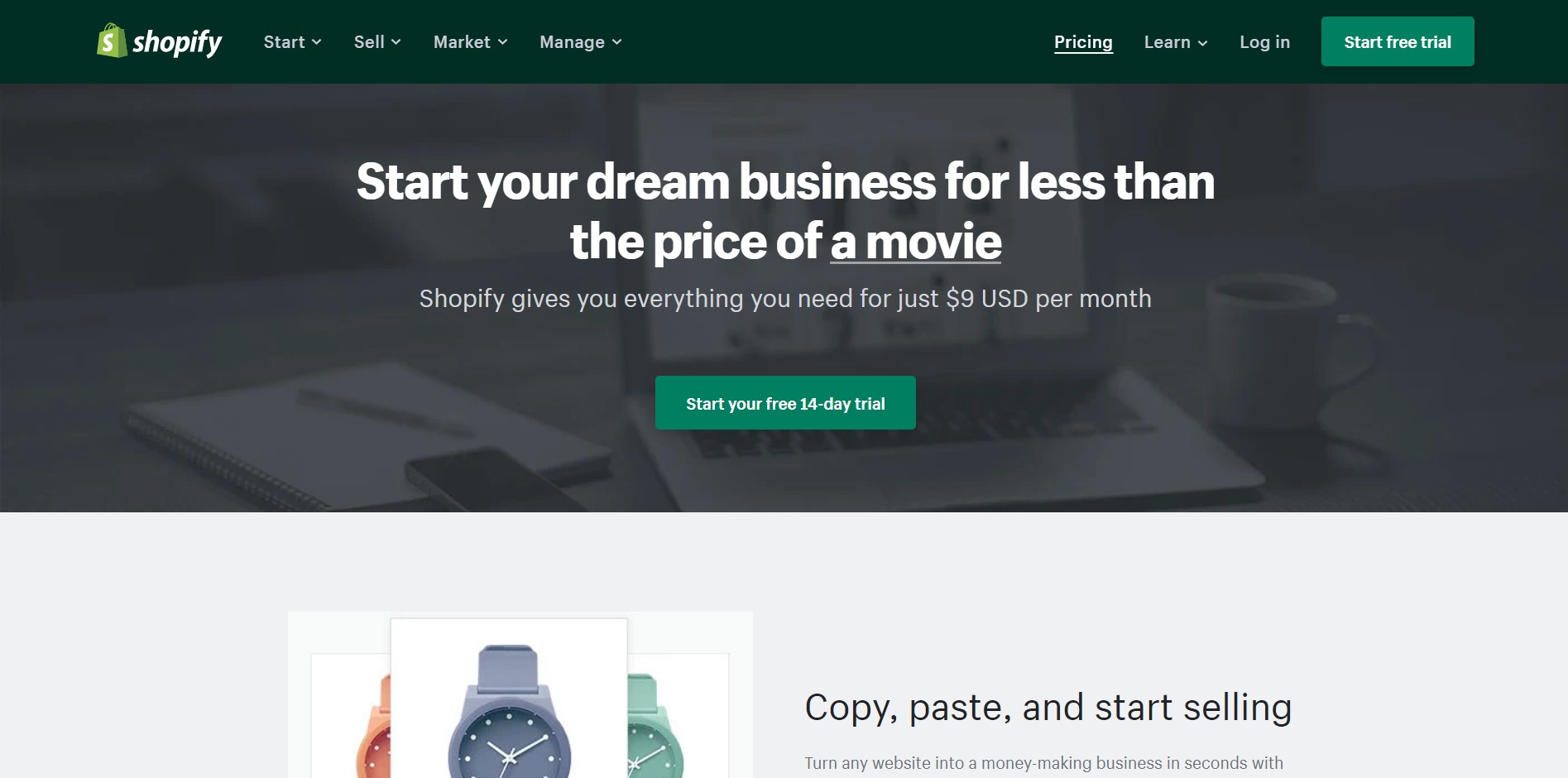Select the Sell menu item
Viewport: 1568px width, 778px height.
pos(377,42)
